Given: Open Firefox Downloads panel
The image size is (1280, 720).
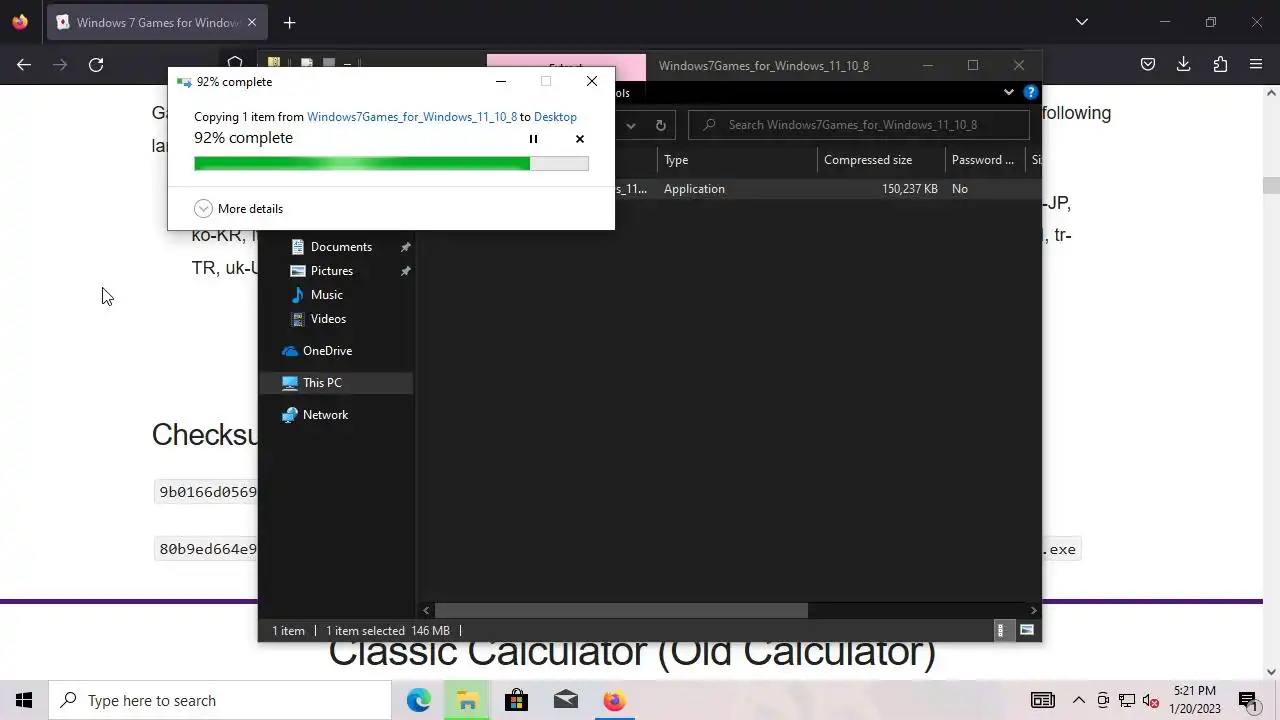Looking at the screenshot, I should point(1184,65).
